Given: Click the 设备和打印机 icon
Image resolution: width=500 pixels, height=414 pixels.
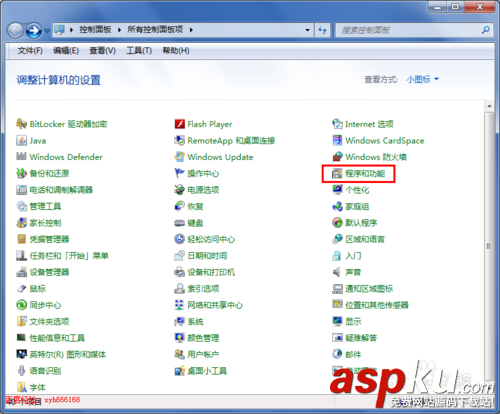Looking at the screenshot, I should 179,272.
